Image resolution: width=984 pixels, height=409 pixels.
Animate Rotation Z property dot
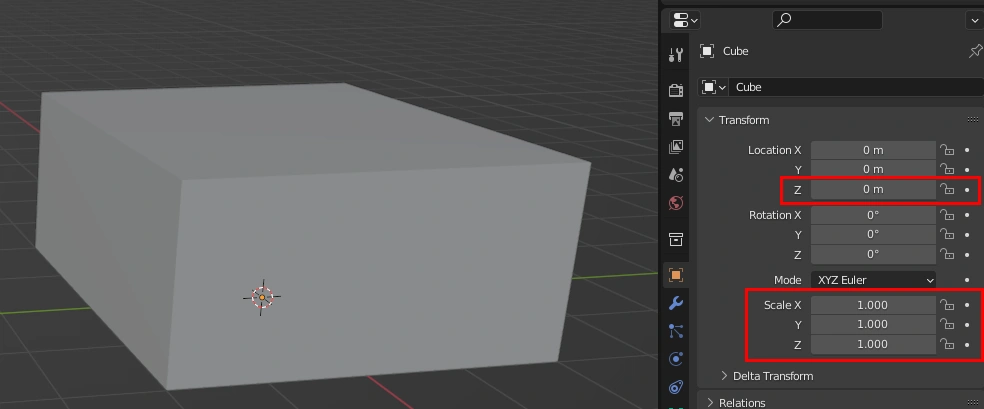coord(967,254)
